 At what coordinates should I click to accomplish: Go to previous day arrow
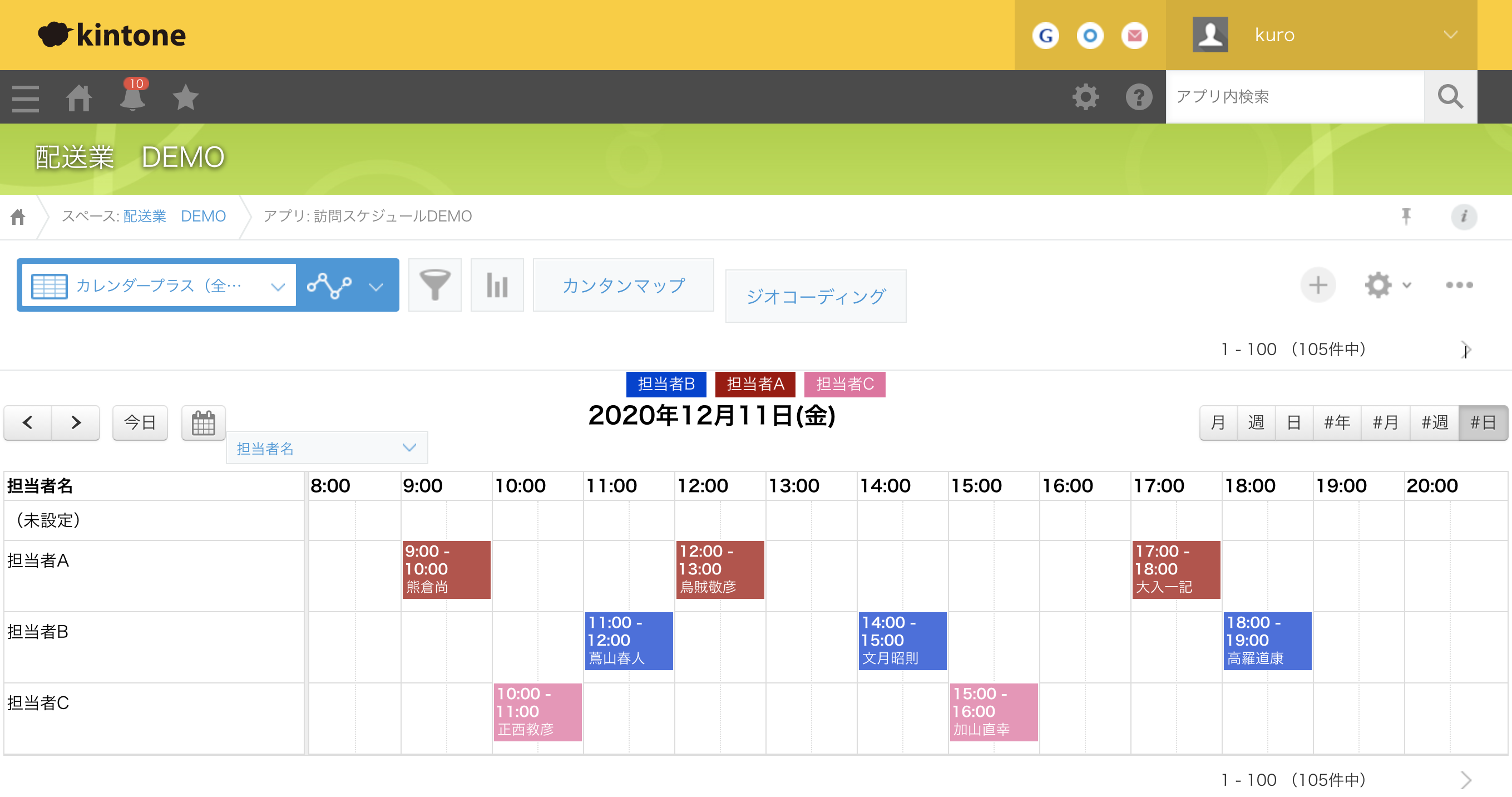pyautogui.click(x=28, y=423)
